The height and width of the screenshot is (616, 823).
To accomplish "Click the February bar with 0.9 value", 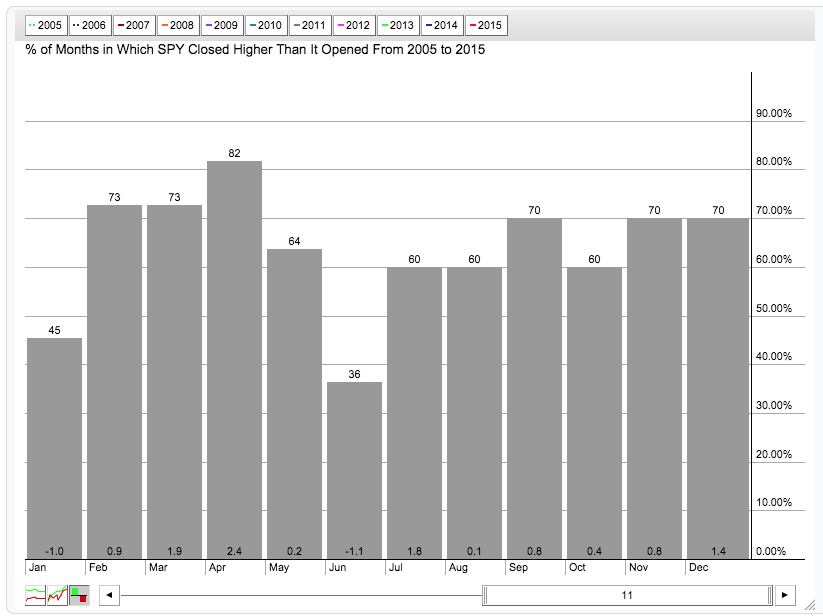I will tap(114, 381).
